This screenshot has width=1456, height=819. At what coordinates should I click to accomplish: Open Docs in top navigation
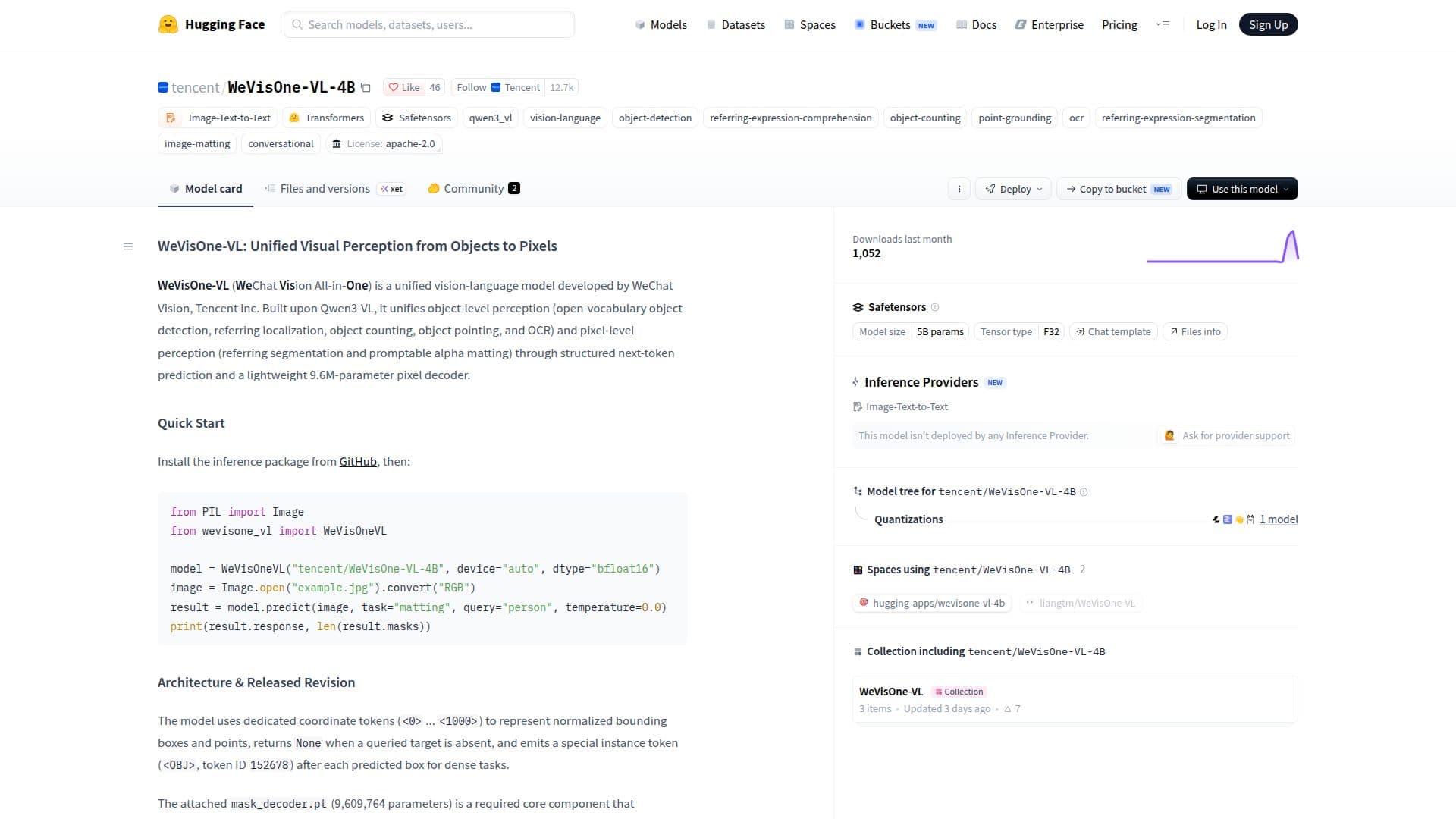tap(977, 24)
